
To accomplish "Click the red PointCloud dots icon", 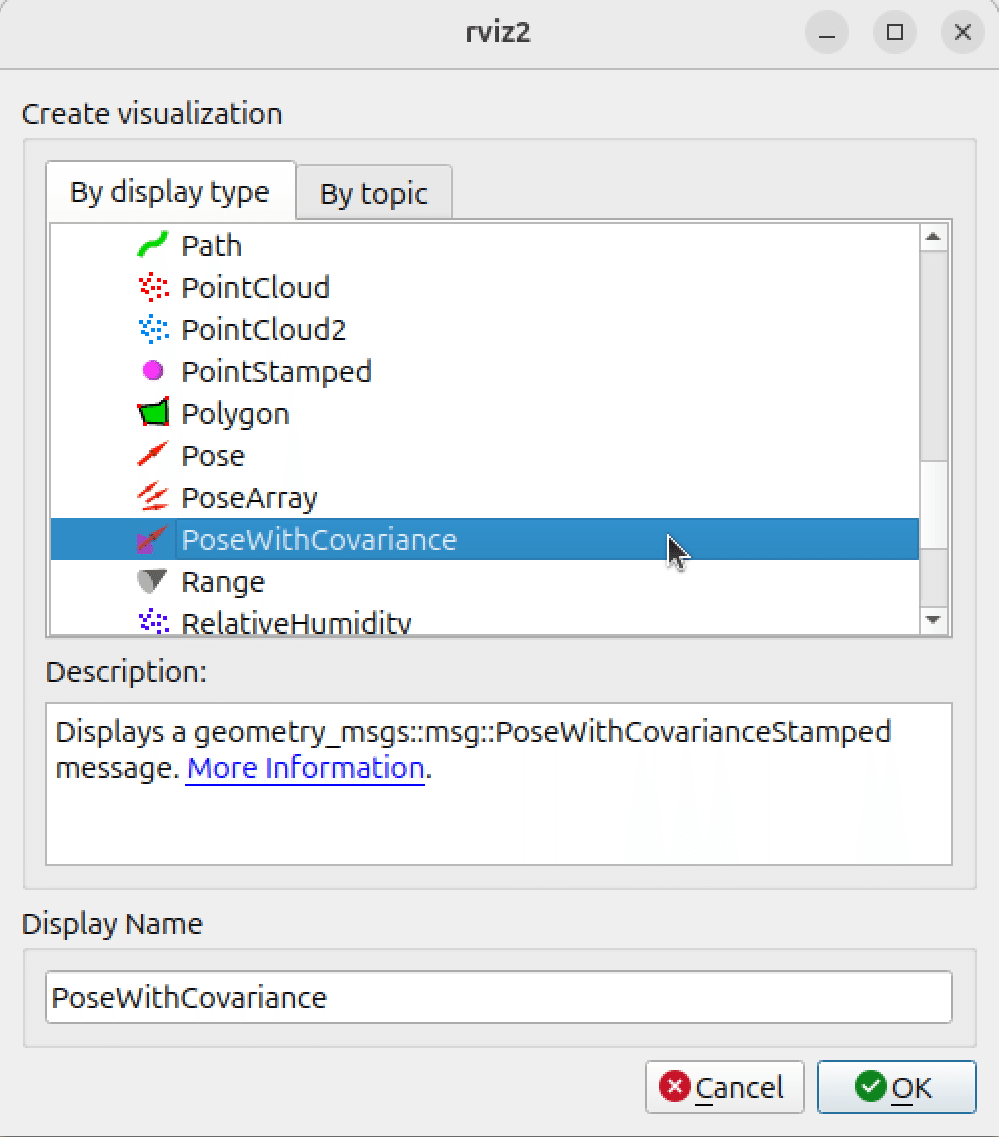I will (x=153, y=287).
